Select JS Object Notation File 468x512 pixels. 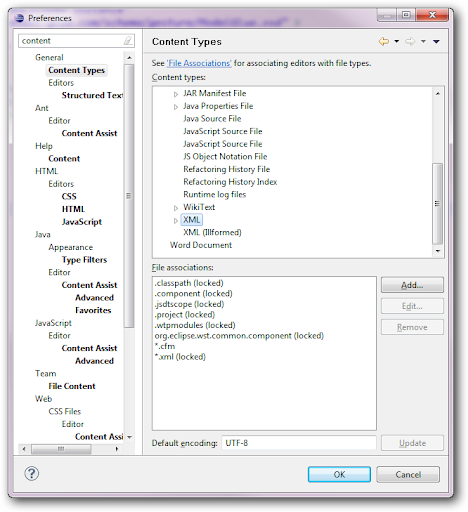click(225, 157)
